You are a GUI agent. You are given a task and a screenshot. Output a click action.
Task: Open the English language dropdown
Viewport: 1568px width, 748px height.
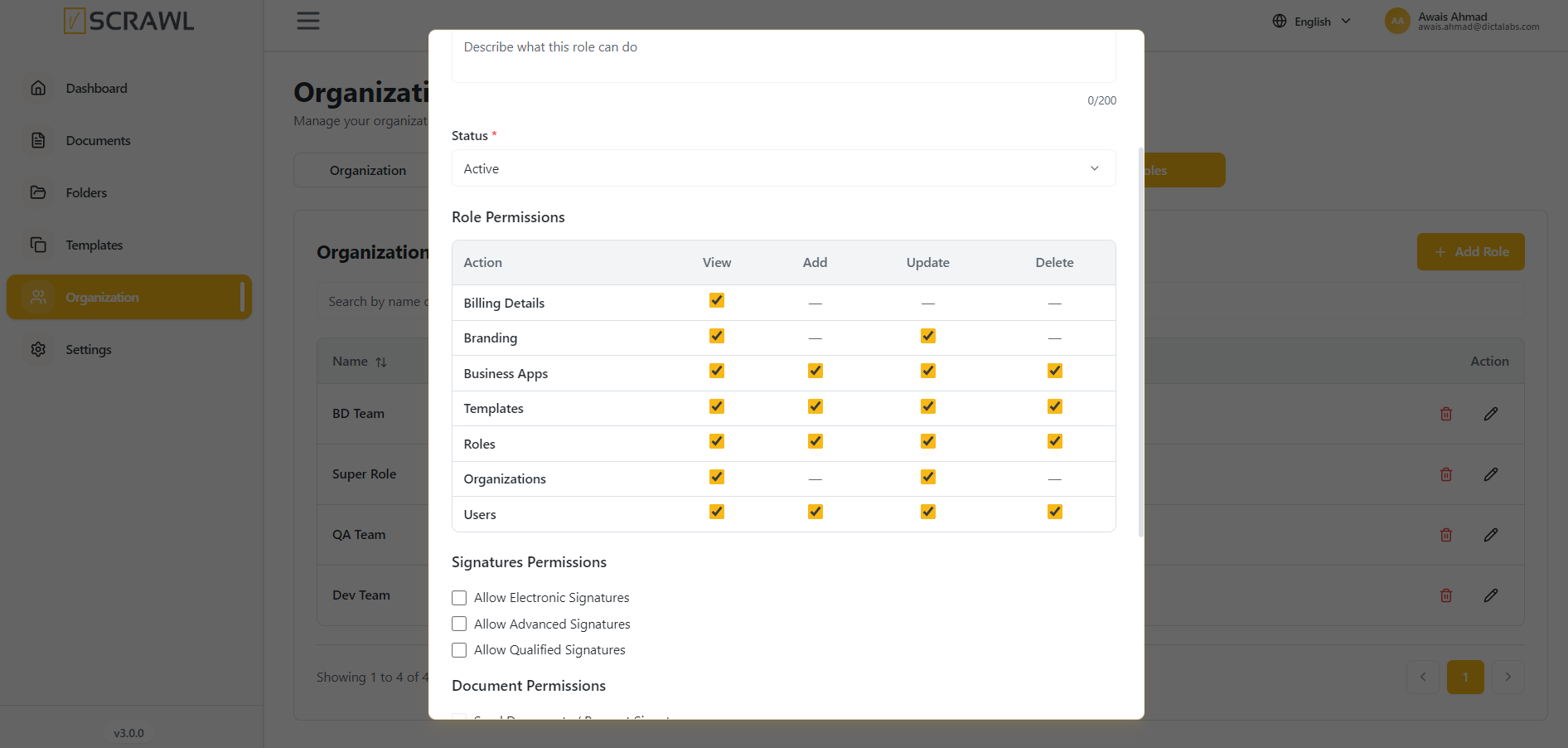(1313, 21)
